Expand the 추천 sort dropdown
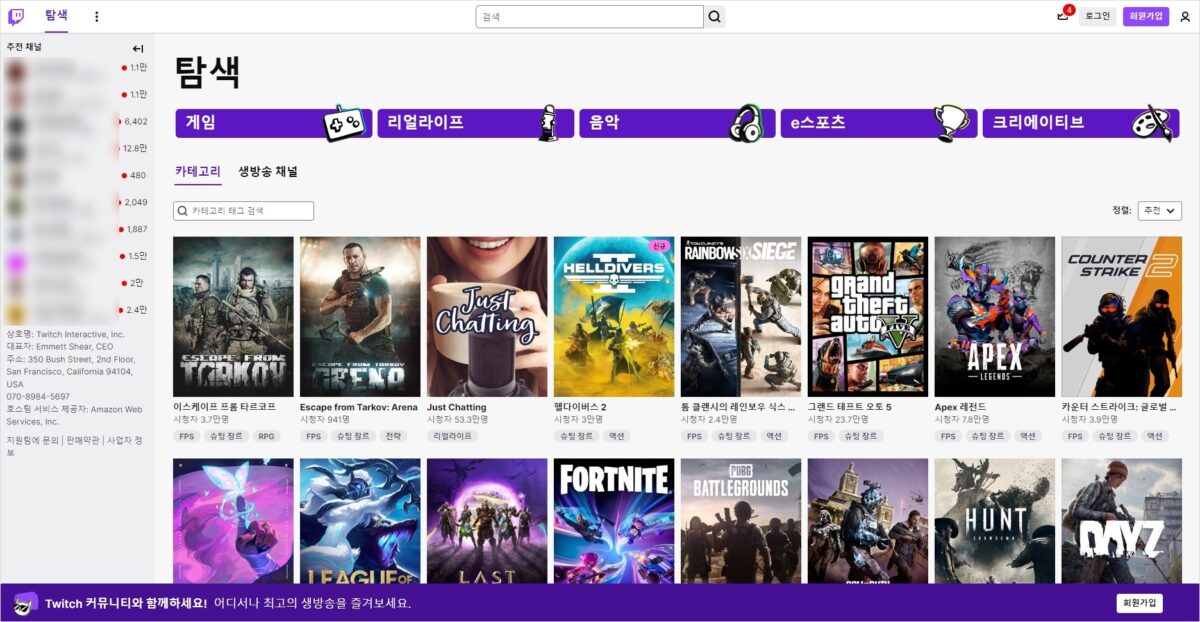 1159,211
